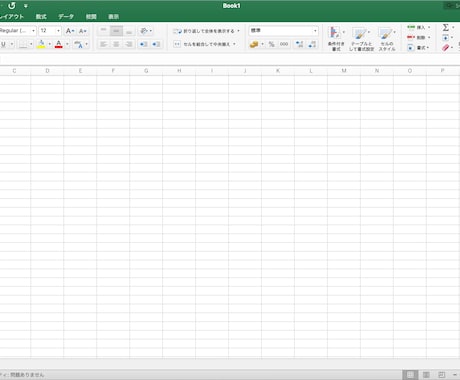Image resolution: width=460 pixels, height=380 pixels.
Task: Apply the red font color
Action: coord(59,44)
